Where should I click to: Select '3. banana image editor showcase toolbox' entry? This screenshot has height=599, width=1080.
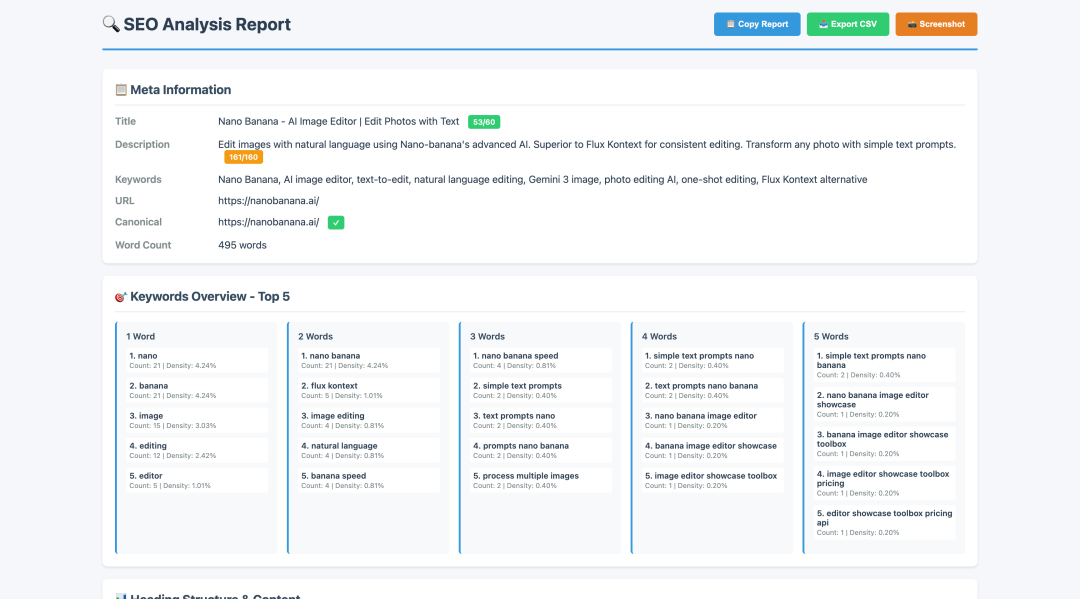click(884, 444)
